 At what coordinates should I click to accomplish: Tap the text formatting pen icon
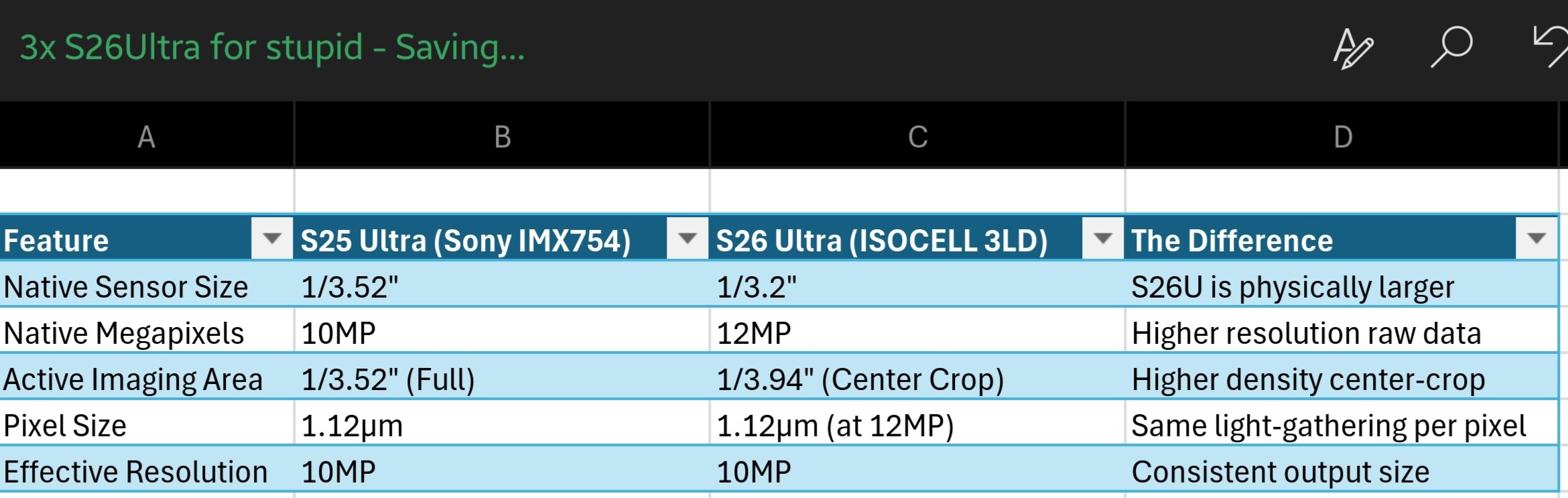1353,48
